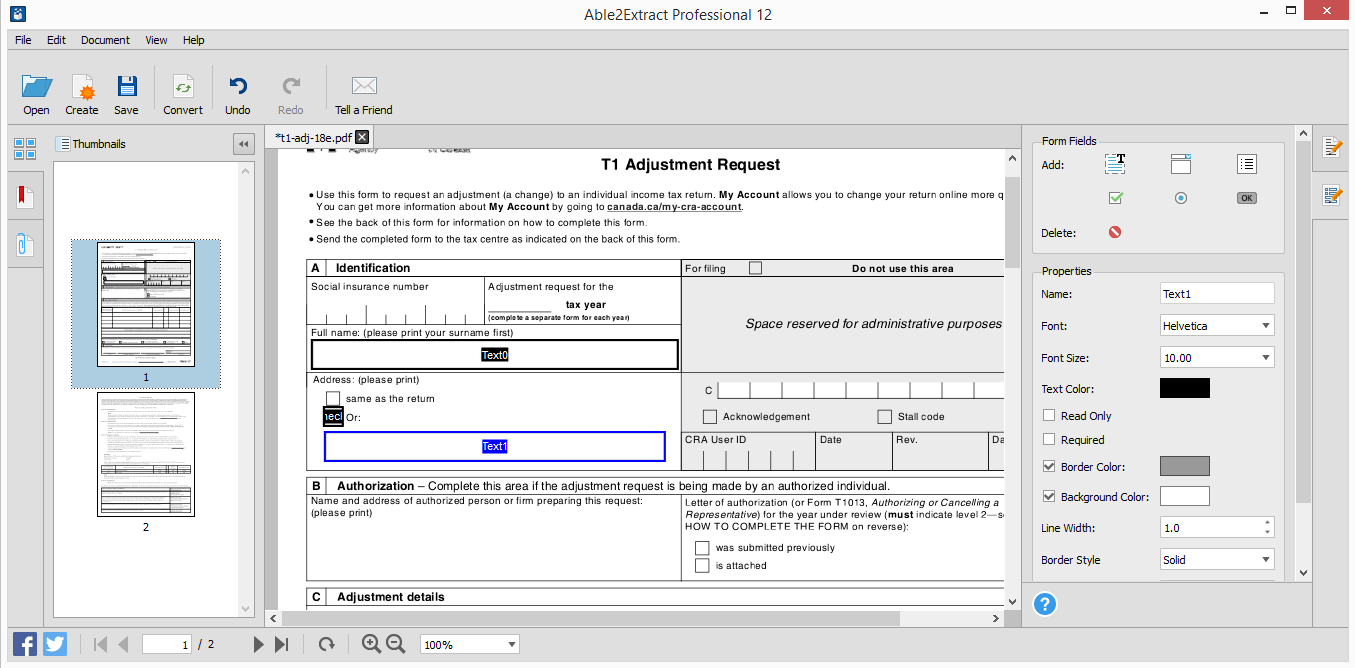Add a text field form element
This screenshot has width=1355, height=668.
(1115, 164)
